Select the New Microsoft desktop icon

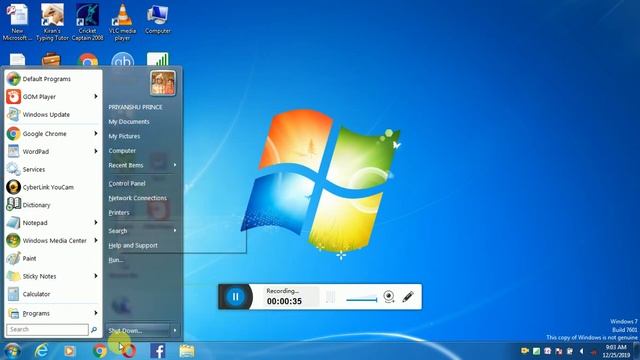[17, 22]
